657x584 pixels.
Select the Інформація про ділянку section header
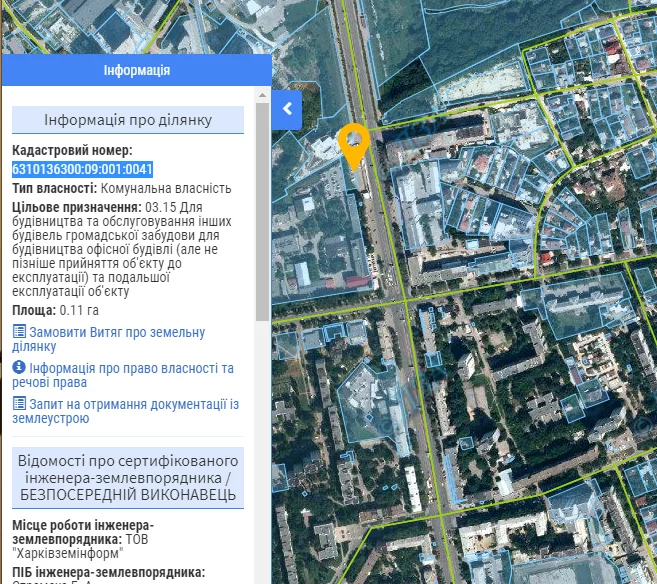click(x=127, y=120)
